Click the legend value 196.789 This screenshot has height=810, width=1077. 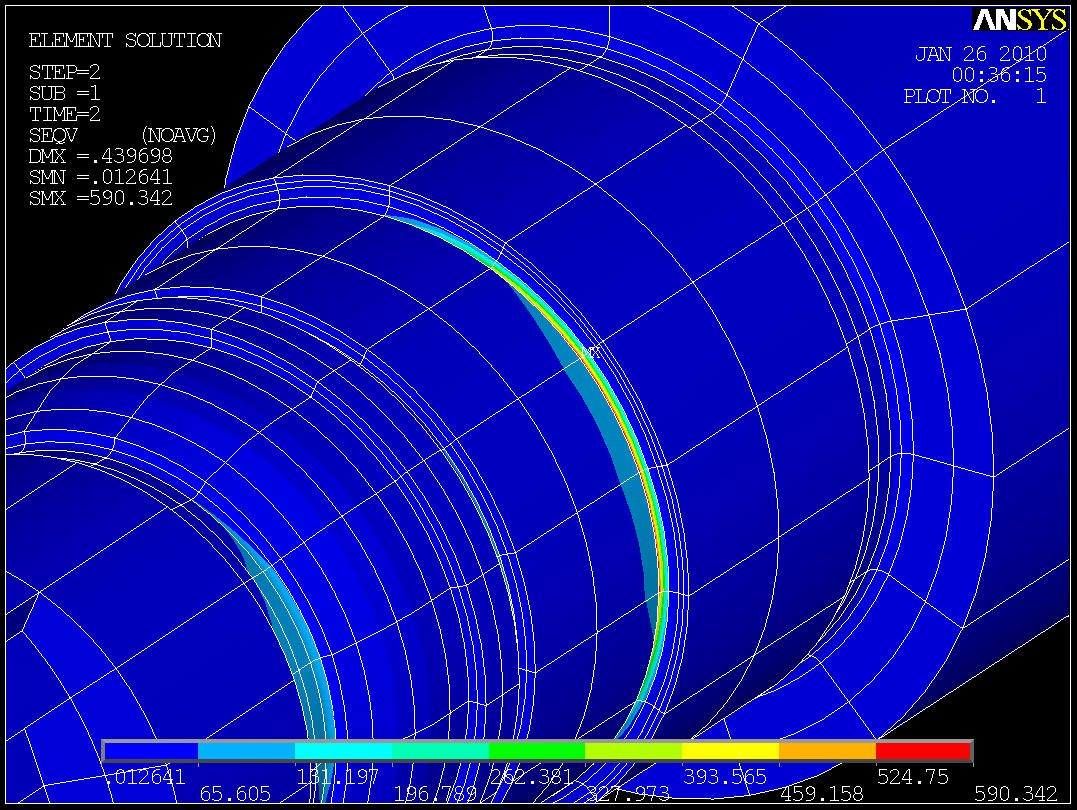coord(435,794)
